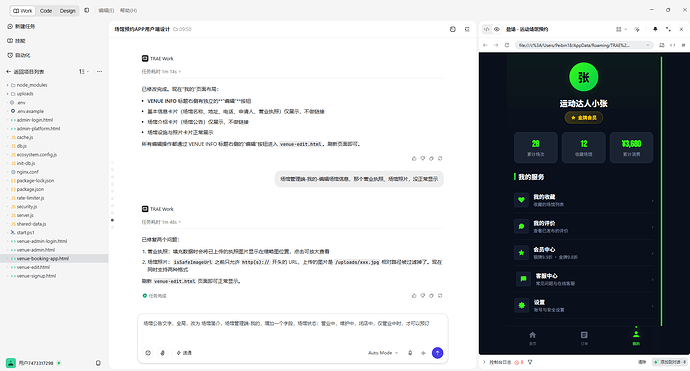The image size is (690, 371).
Task: Open package-lock.json in the file tree
Action: point(32,181)
